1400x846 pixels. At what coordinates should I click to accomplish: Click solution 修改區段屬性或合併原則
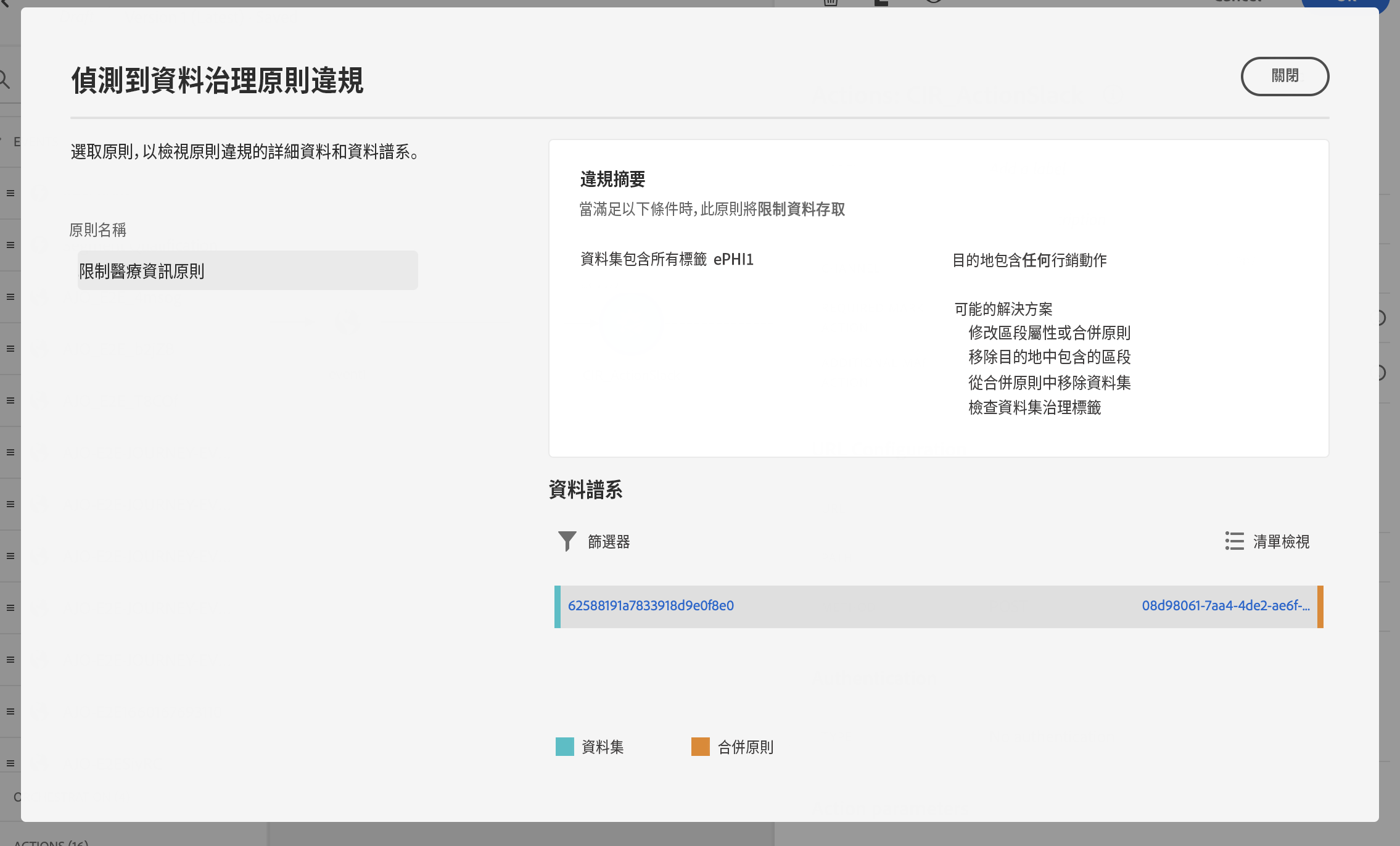pos(1049,333)
